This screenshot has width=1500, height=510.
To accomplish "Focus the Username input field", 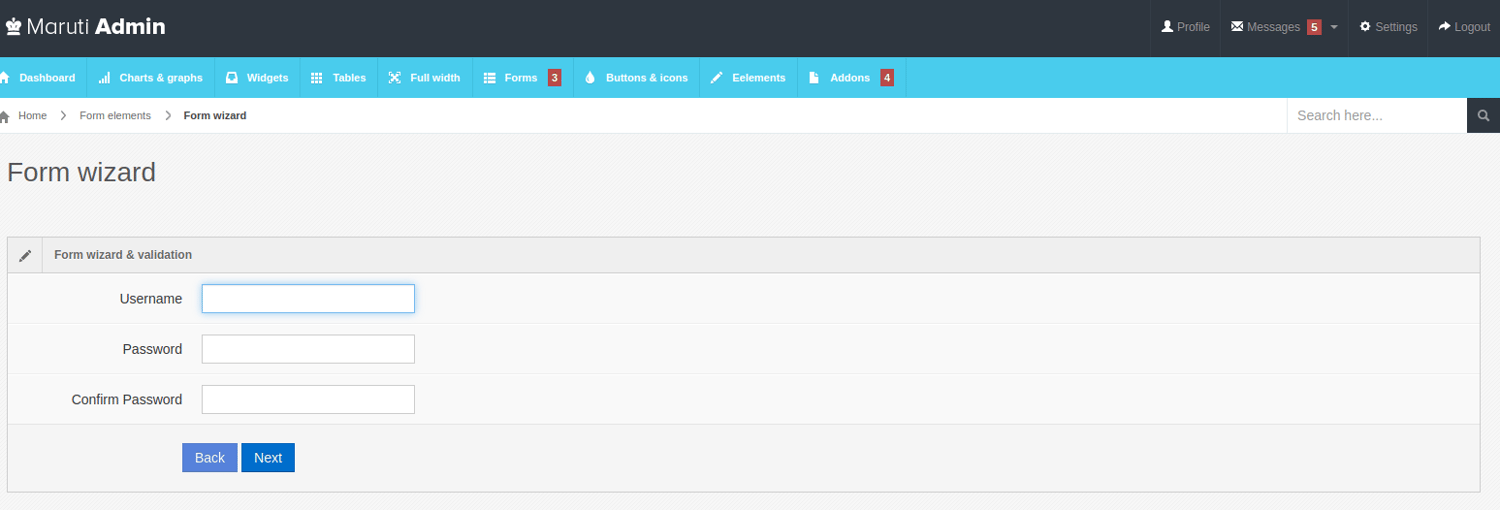I will pyautogui.click(x=308, y=299).
